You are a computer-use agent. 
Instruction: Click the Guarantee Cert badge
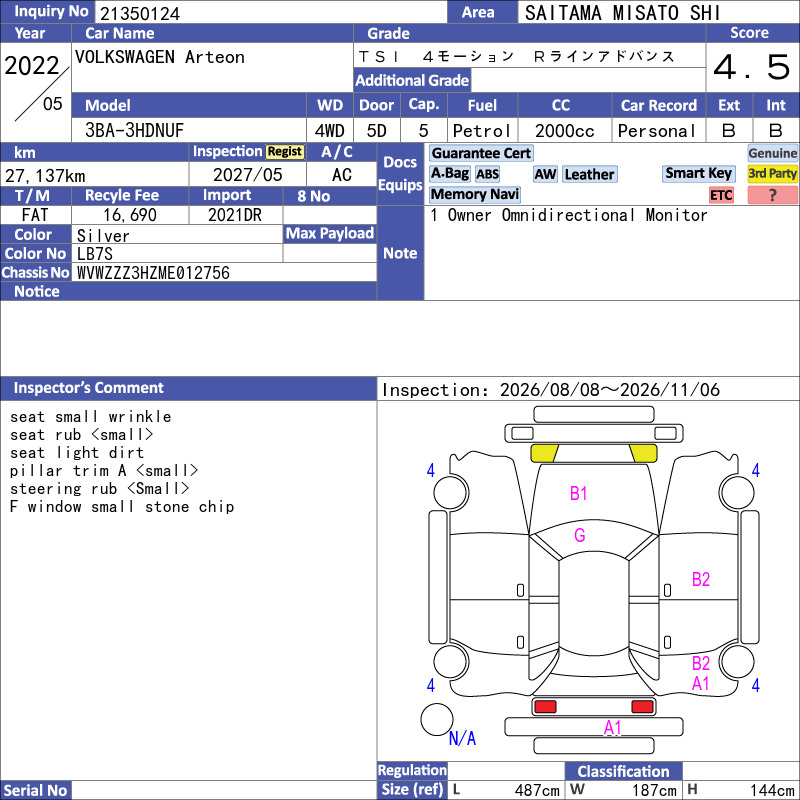point(481,153)
